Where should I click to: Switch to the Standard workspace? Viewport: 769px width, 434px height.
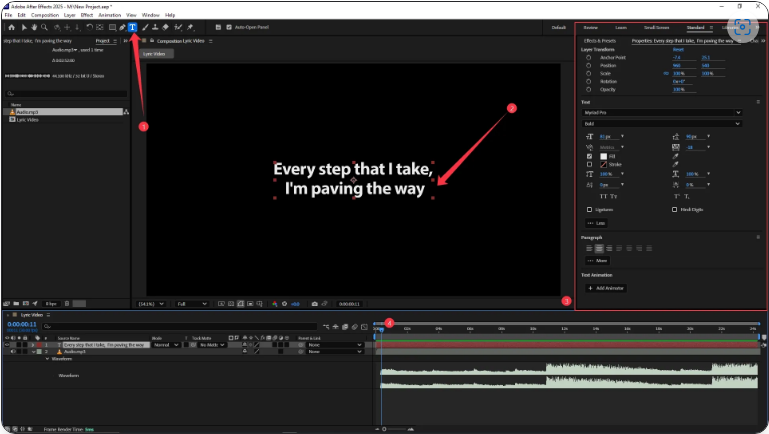coord(695,27)
